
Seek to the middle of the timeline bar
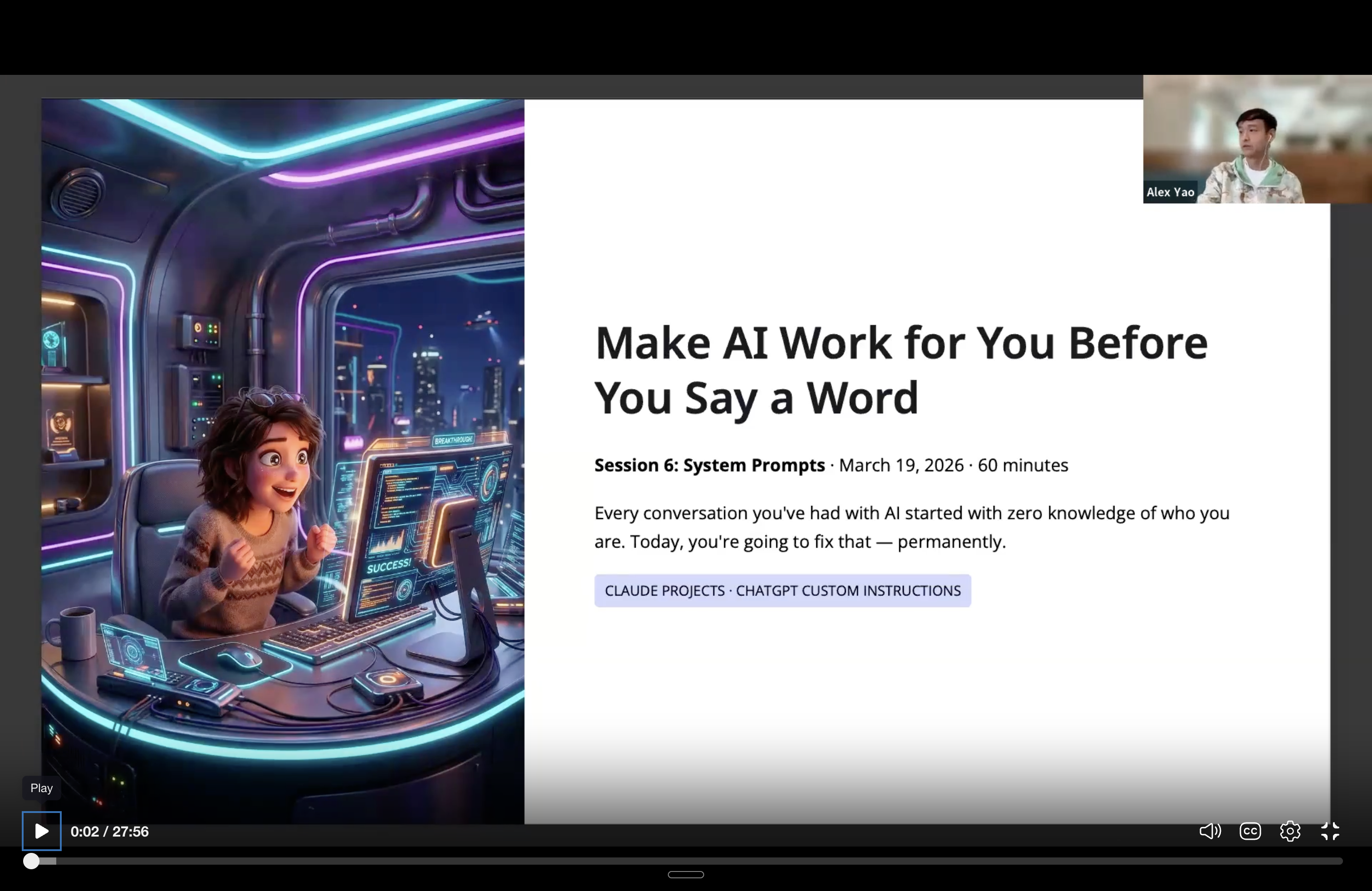tap(686, 861)
